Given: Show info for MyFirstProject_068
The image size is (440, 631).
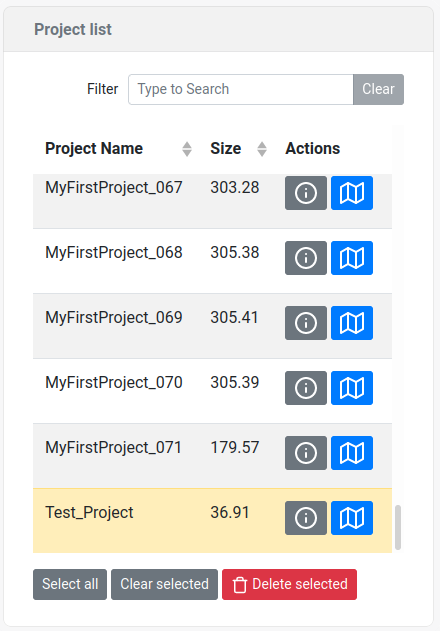Looking at the screenshot, I should pyautogui.click(x=306, y=258).
